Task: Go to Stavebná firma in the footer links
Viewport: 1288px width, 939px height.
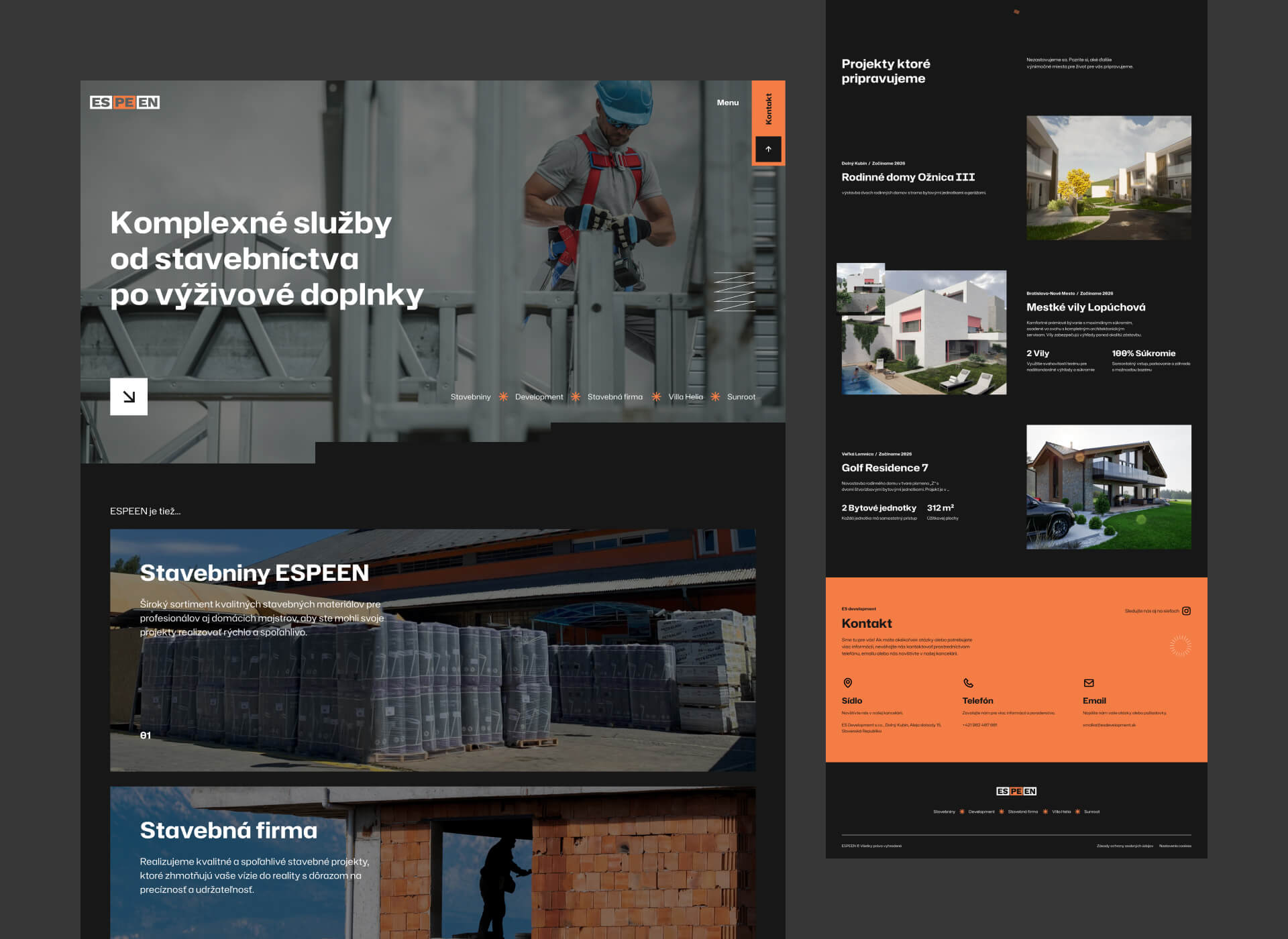Action: [1022, 812]
